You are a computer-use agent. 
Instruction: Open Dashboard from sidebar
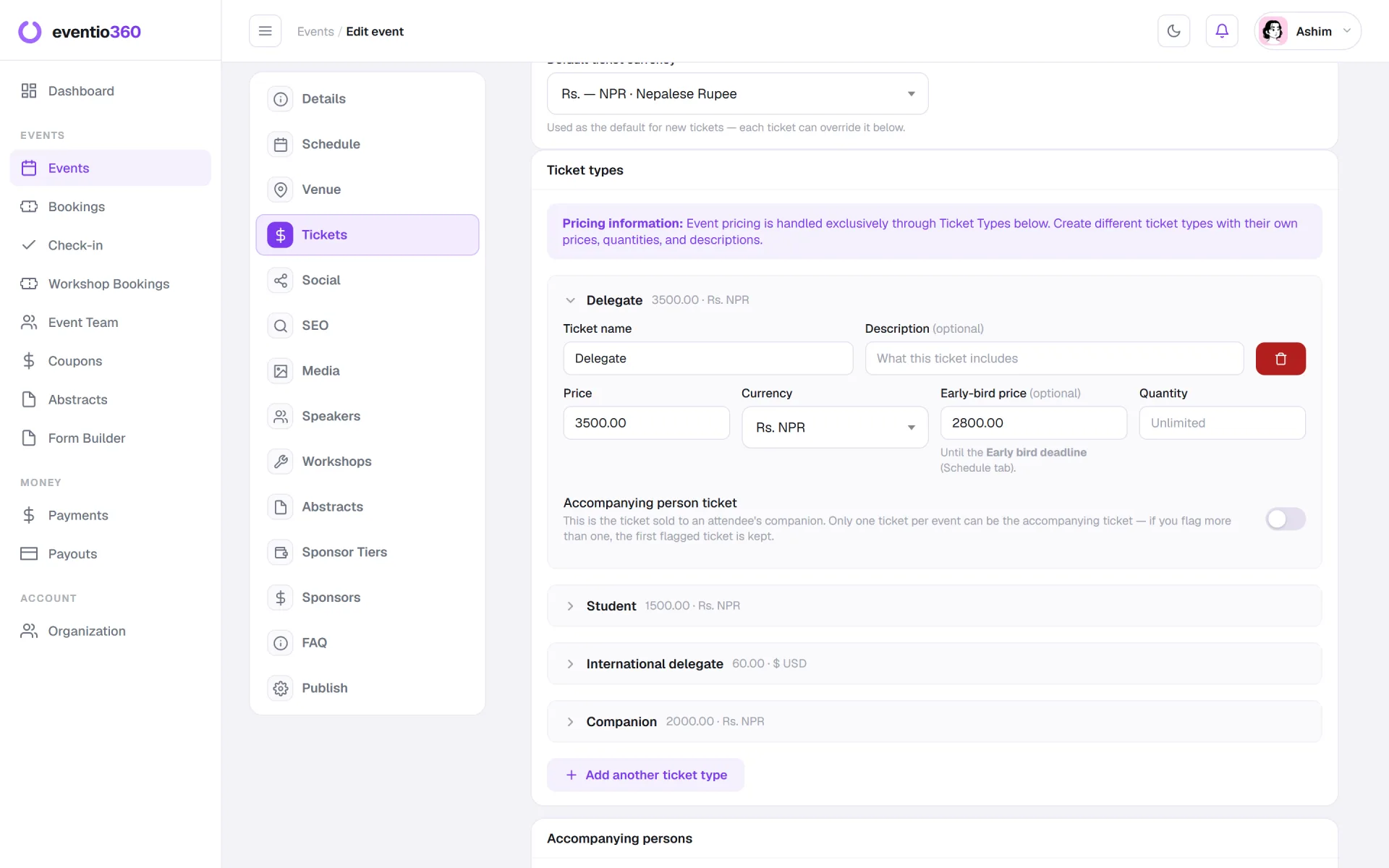tap(110, 91)
